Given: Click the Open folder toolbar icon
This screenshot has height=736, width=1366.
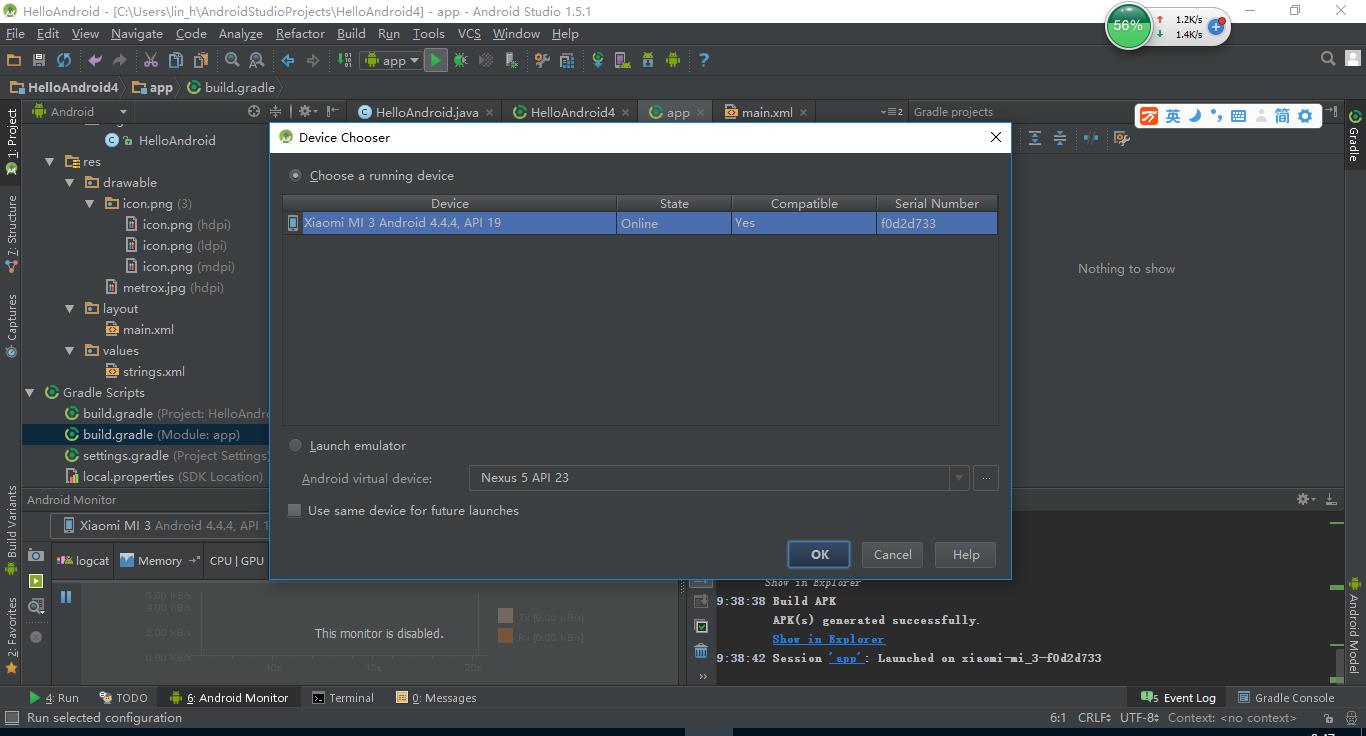Looking at the screenshot, I should click(15, 60).
